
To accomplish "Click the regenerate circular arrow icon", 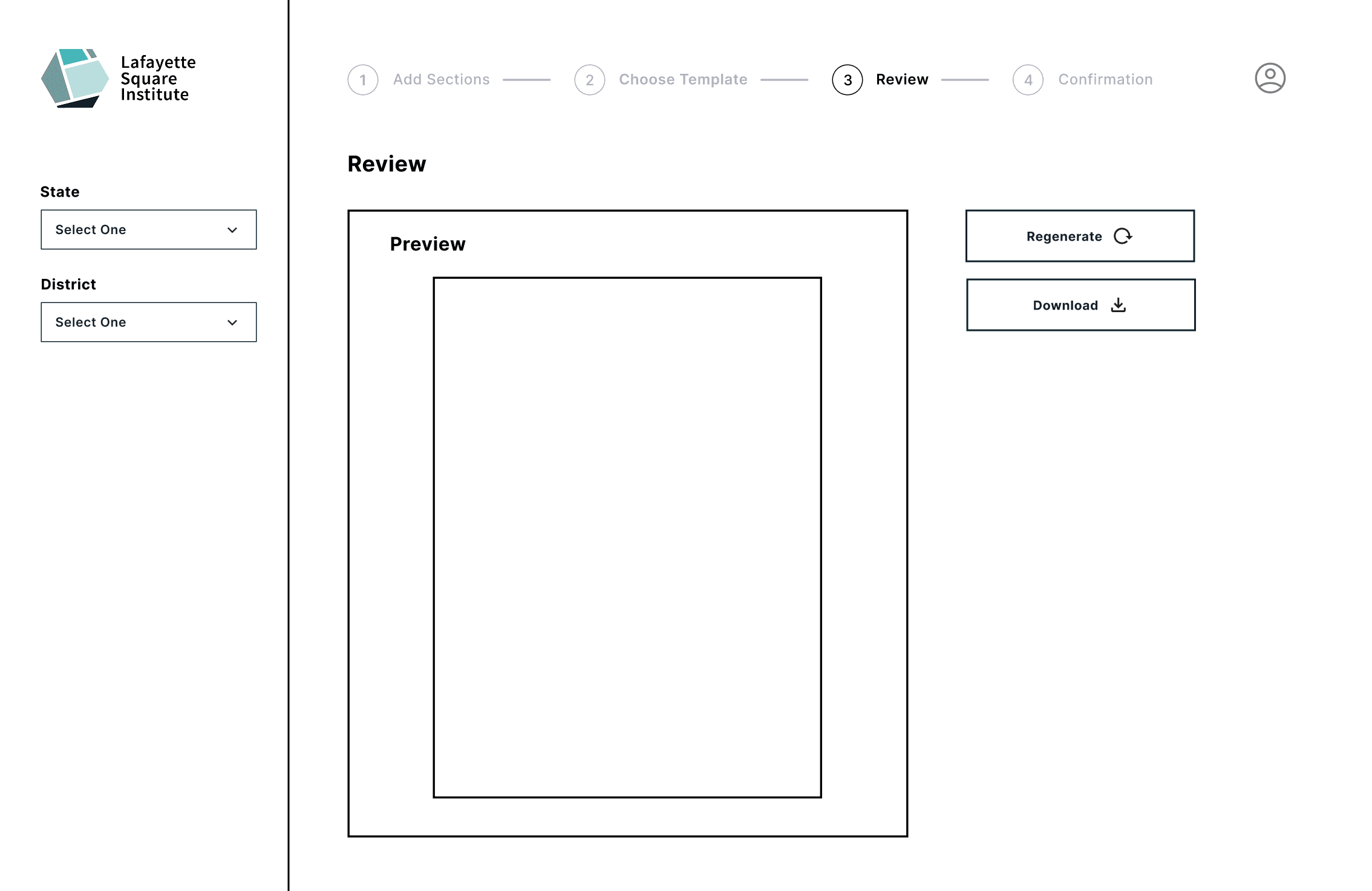I will click(x=1123, y=236).
